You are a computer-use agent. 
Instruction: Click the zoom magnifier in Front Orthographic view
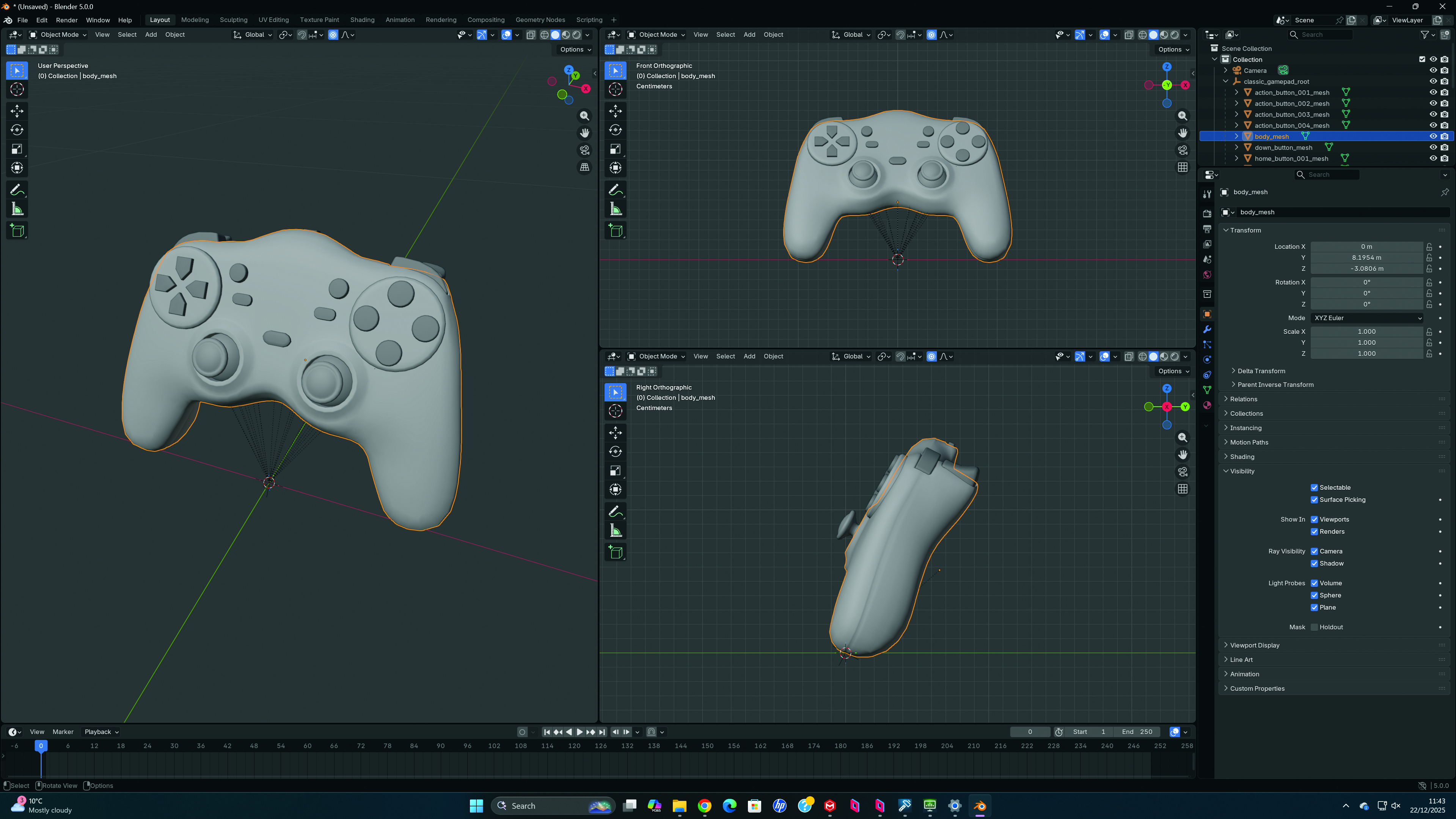coord(1183,115)
